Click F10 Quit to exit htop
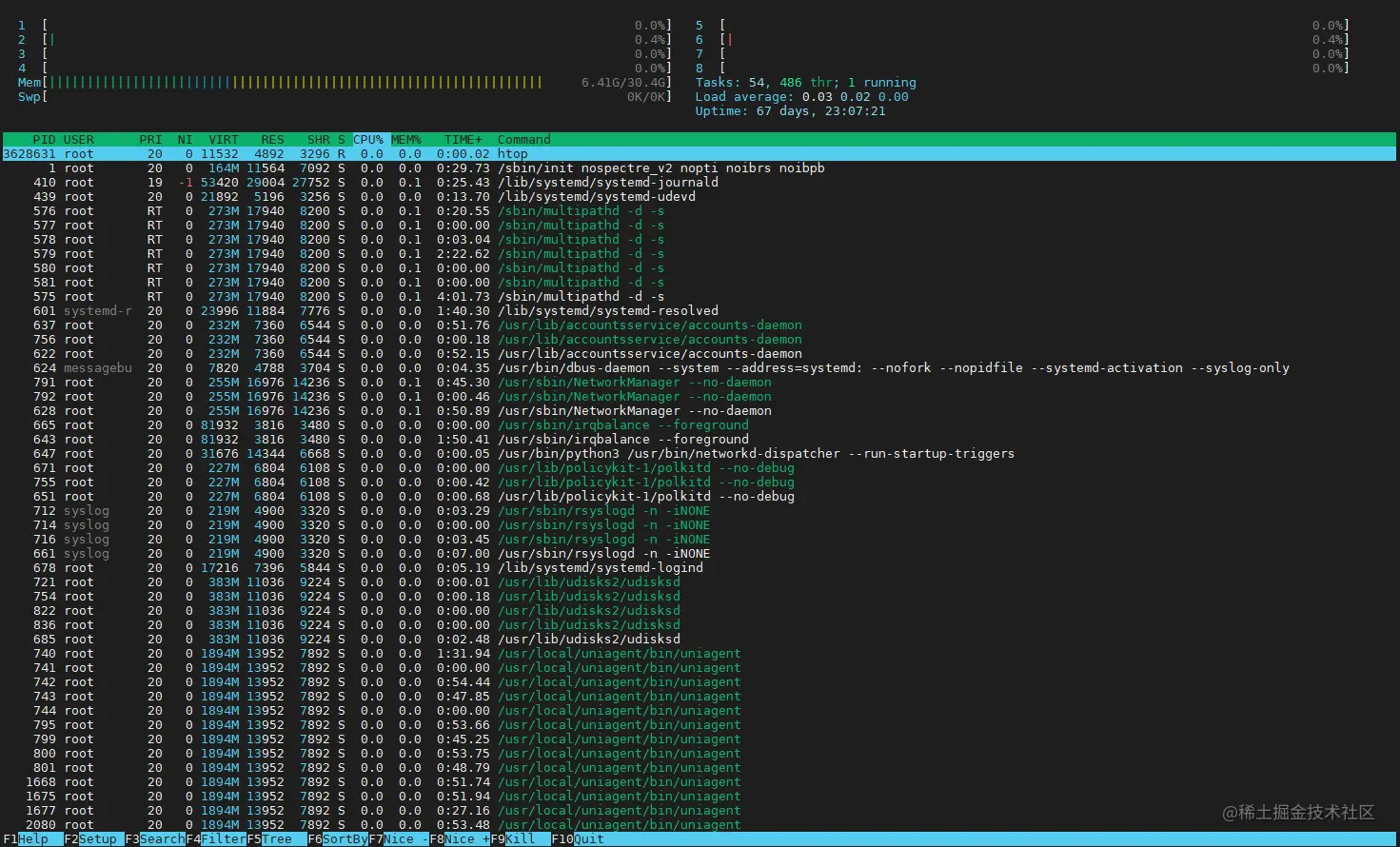The image size is (1400, 847). [578, 839]
